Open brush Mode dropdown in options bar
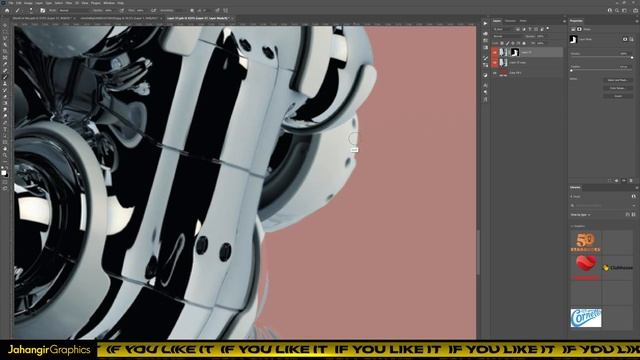640x360 pixels. click(73, 10)
